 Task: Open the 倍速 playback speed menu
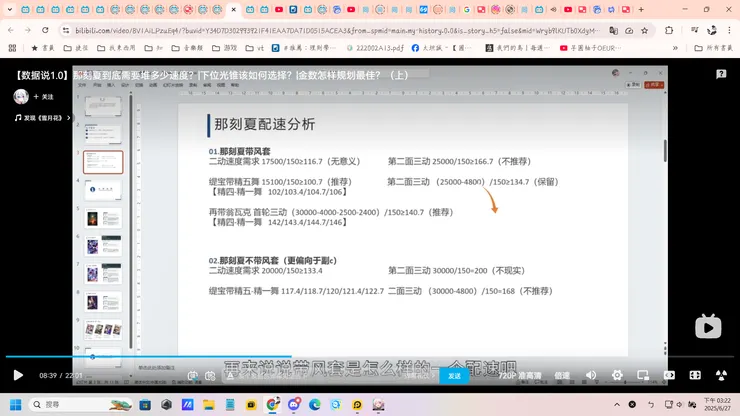(x=562, y=375)
